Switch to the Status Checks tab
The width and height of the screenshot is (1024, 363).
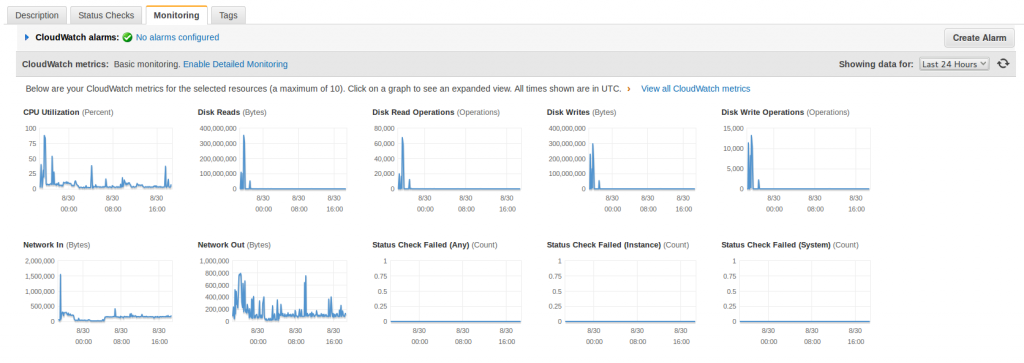click(106, 15)
